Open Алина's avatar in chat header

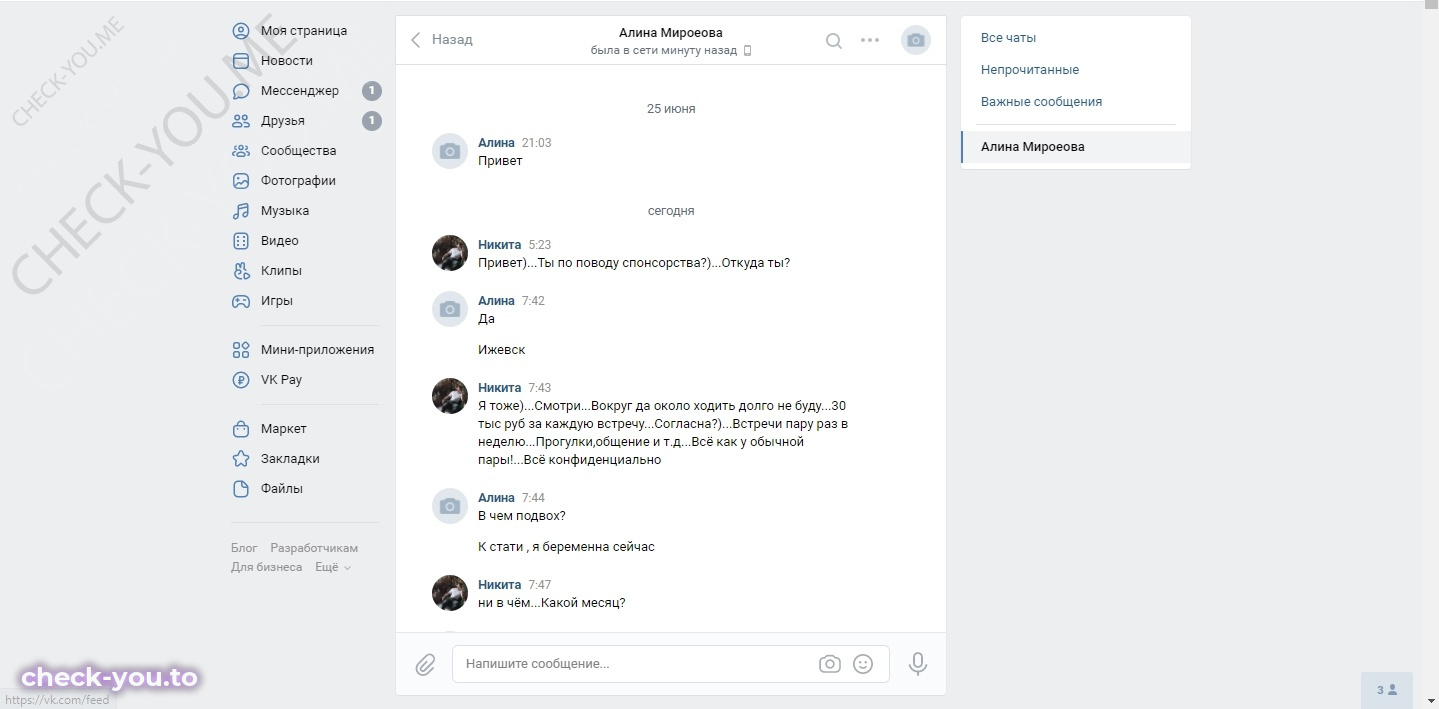[x=915, y=40]
